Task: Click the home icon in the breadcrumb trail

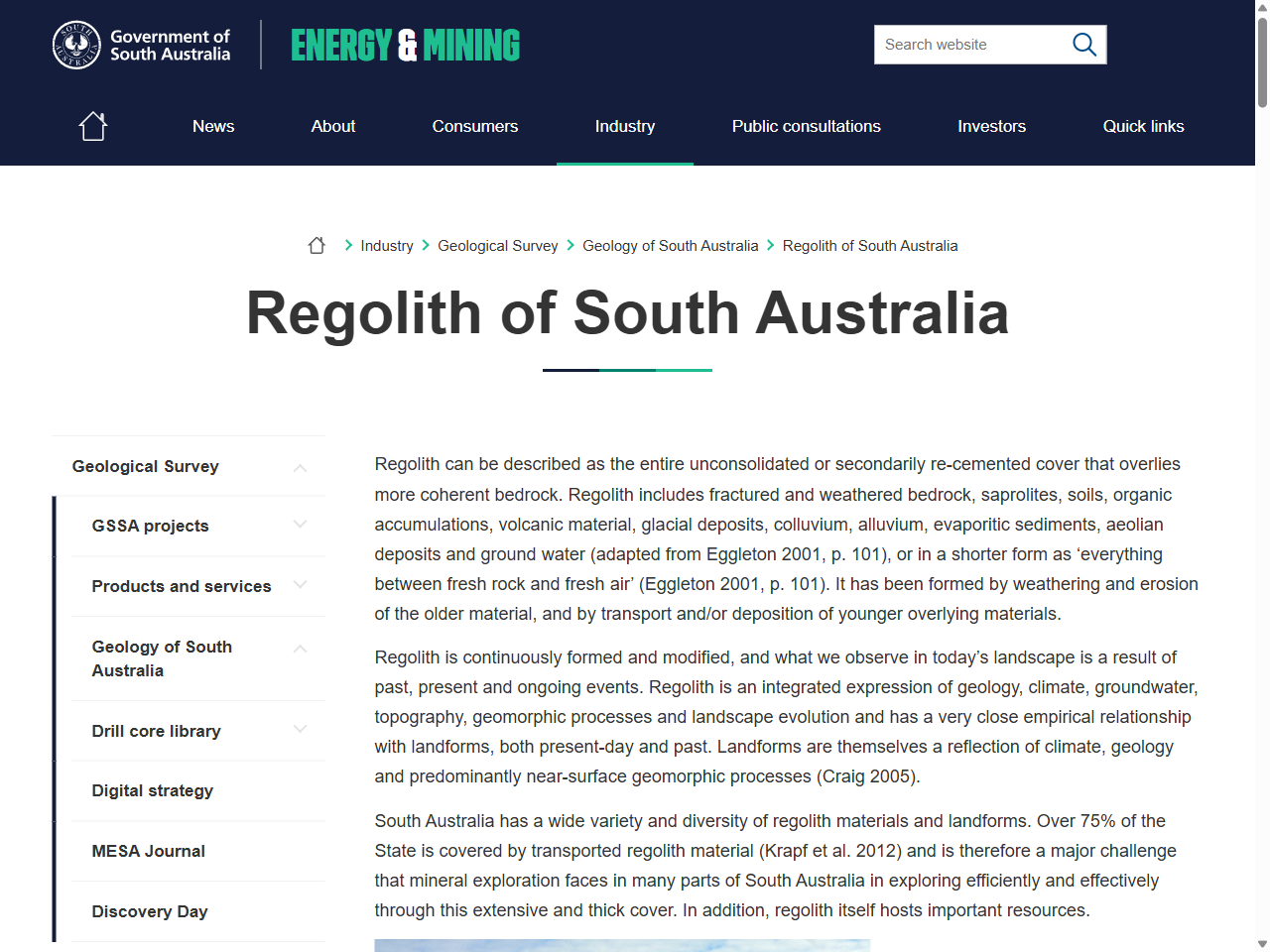Action: (x=317, y=245)
